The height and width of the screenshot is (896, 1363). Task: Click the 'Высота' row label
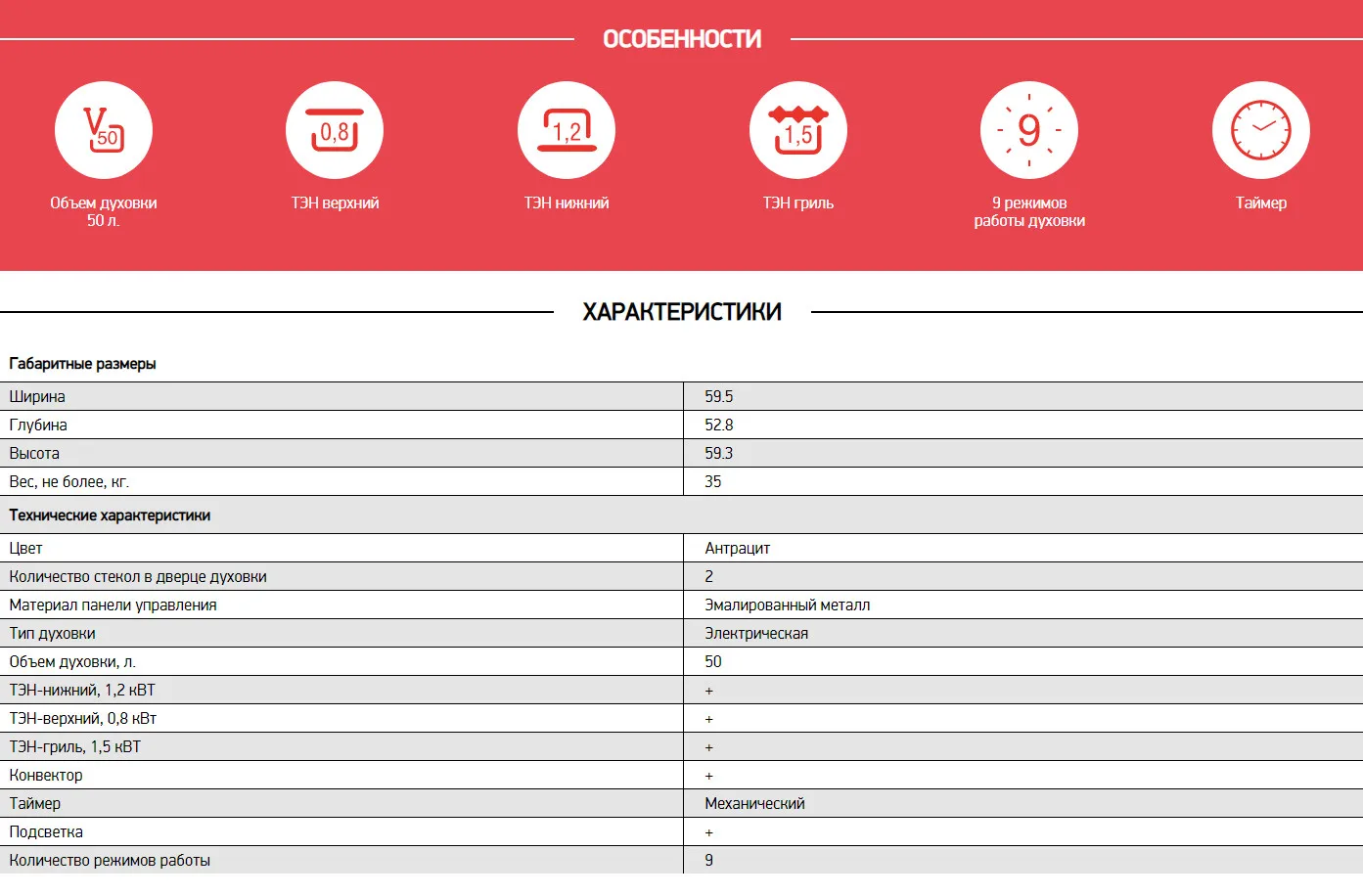(x=34, y=453)
